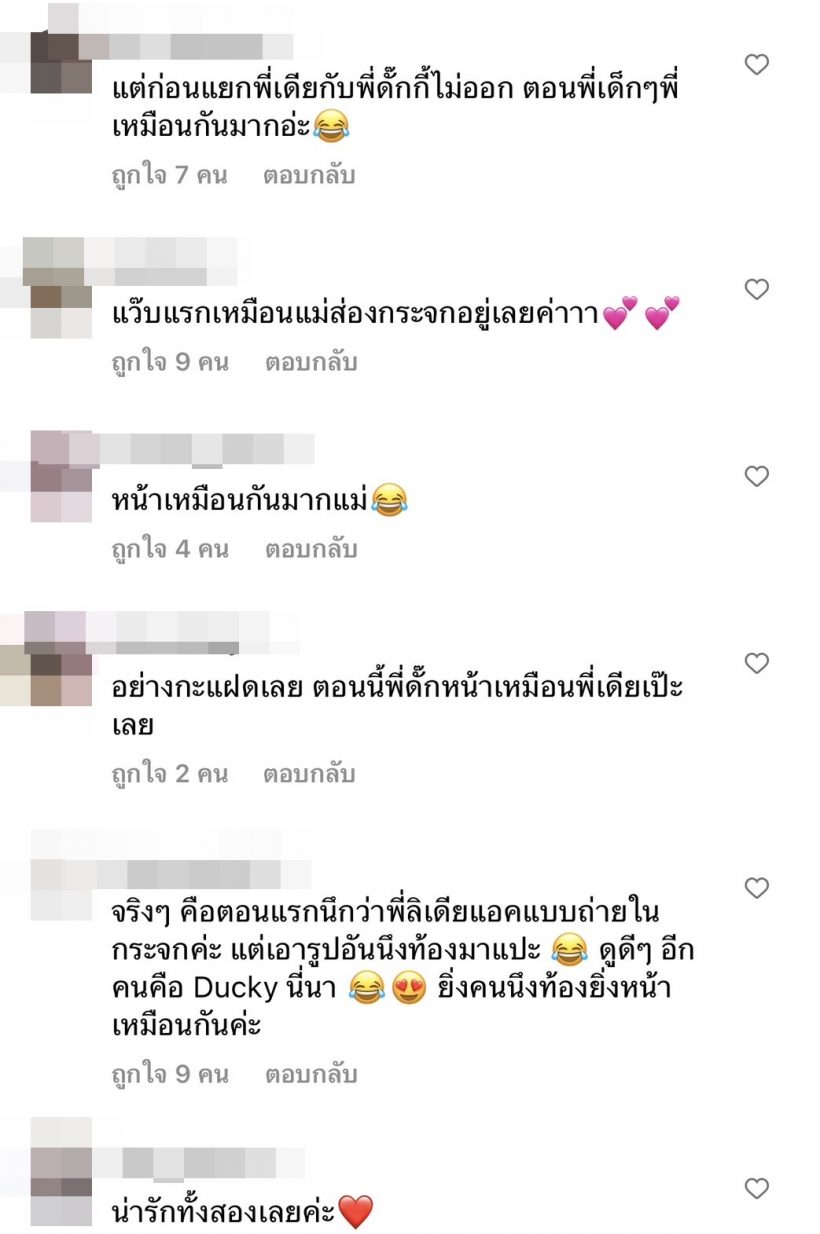
Task: Open likes list of first ถูกใจ 9 คน
Action: (170, 362)
